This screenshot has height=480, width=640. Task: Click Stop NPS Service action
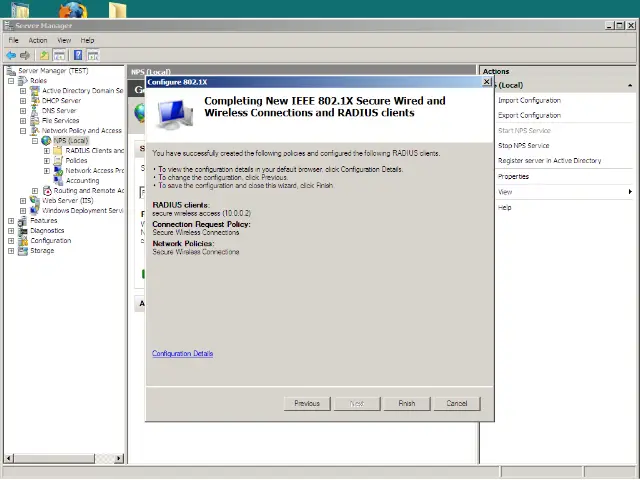tap(524, 146)
